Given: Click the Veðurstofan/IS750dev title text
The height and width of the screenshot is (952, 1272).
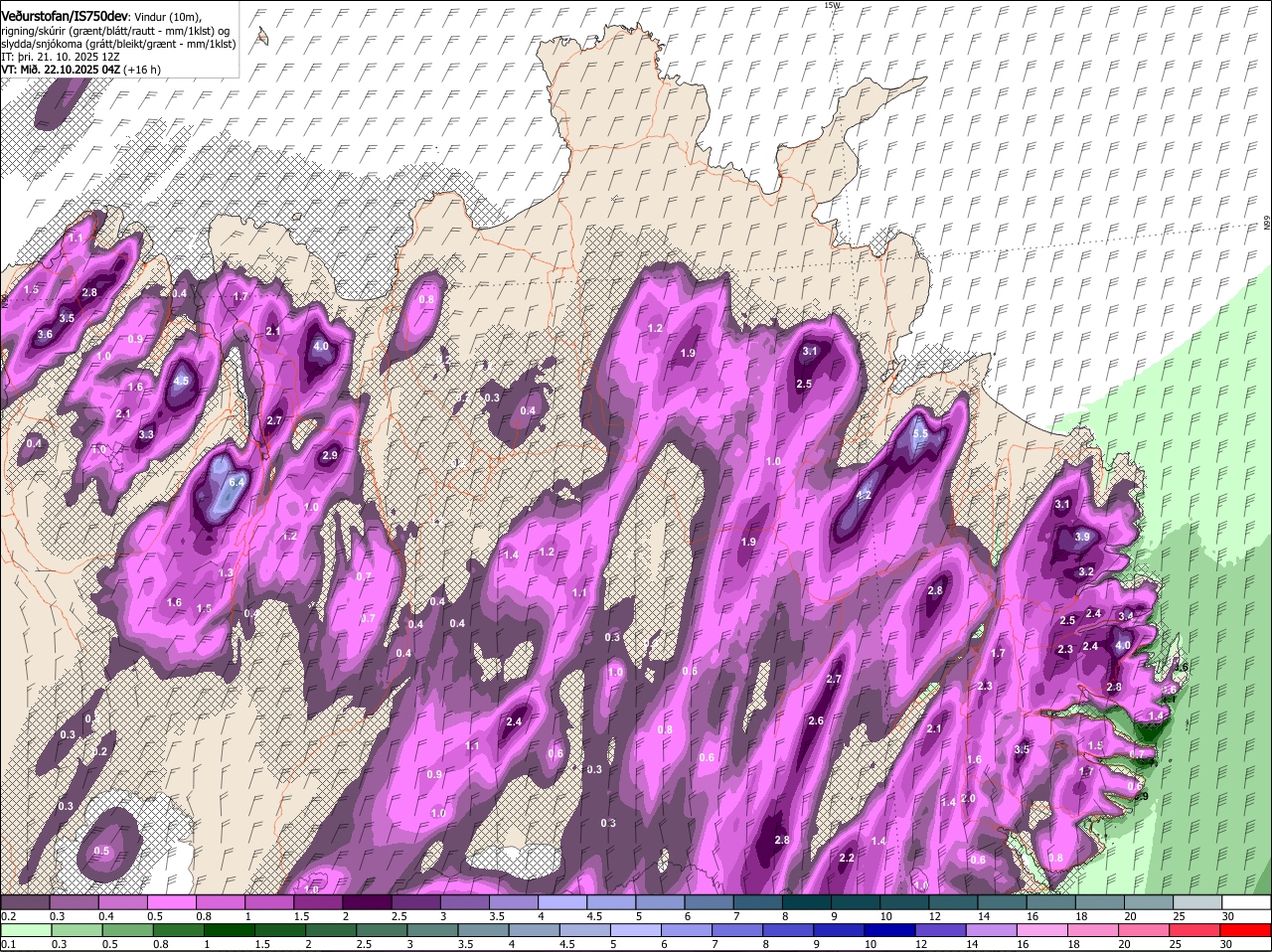Looking at the screenshot, I should (64, 16).
